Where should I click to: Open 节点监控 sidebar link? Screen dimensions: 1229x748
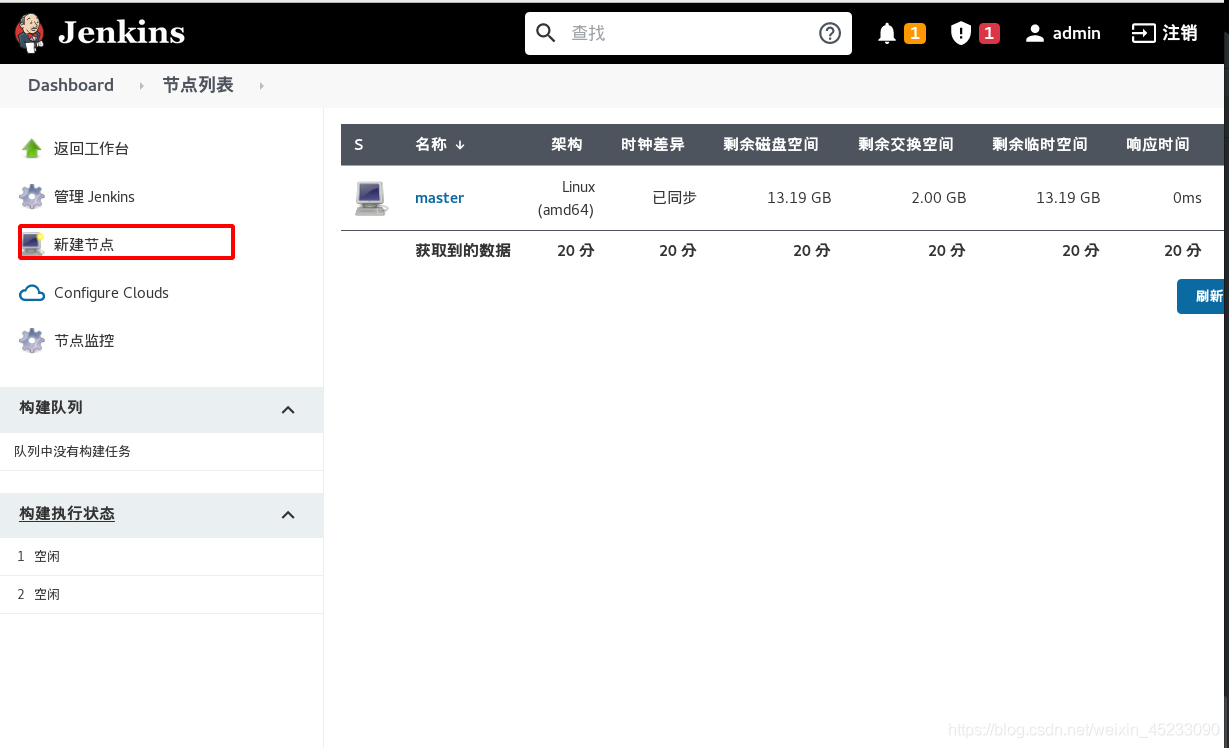pyautogui.click(x=84, y=341)
